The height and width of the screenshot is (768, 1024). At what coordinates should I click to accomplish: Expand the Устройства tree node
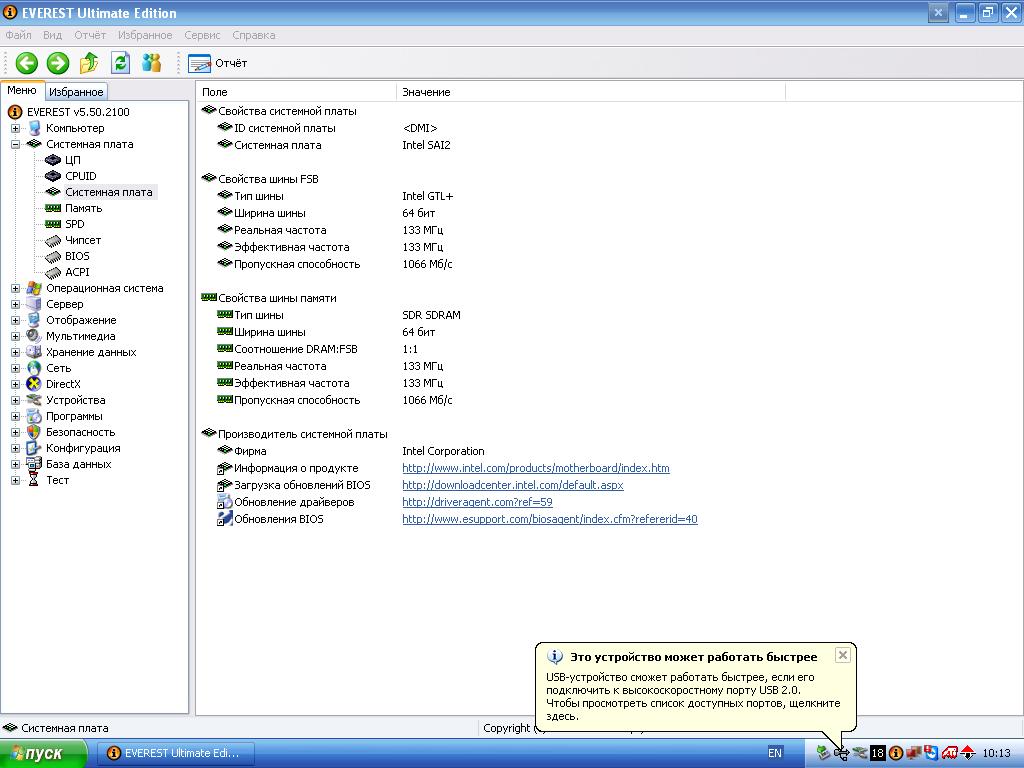click(x=15, y=400)
